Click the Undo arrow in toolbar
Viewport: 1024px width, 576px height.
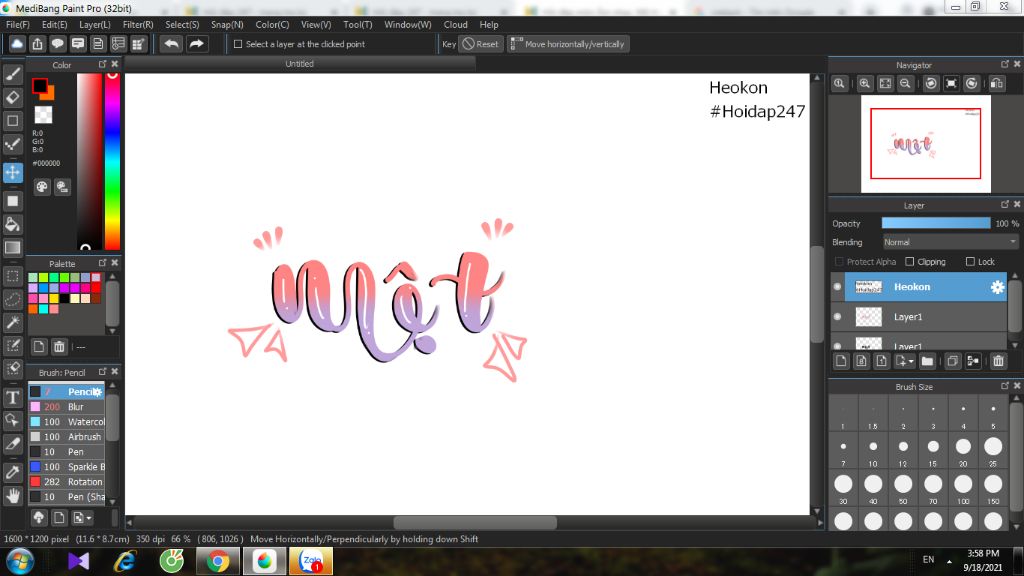172,44
